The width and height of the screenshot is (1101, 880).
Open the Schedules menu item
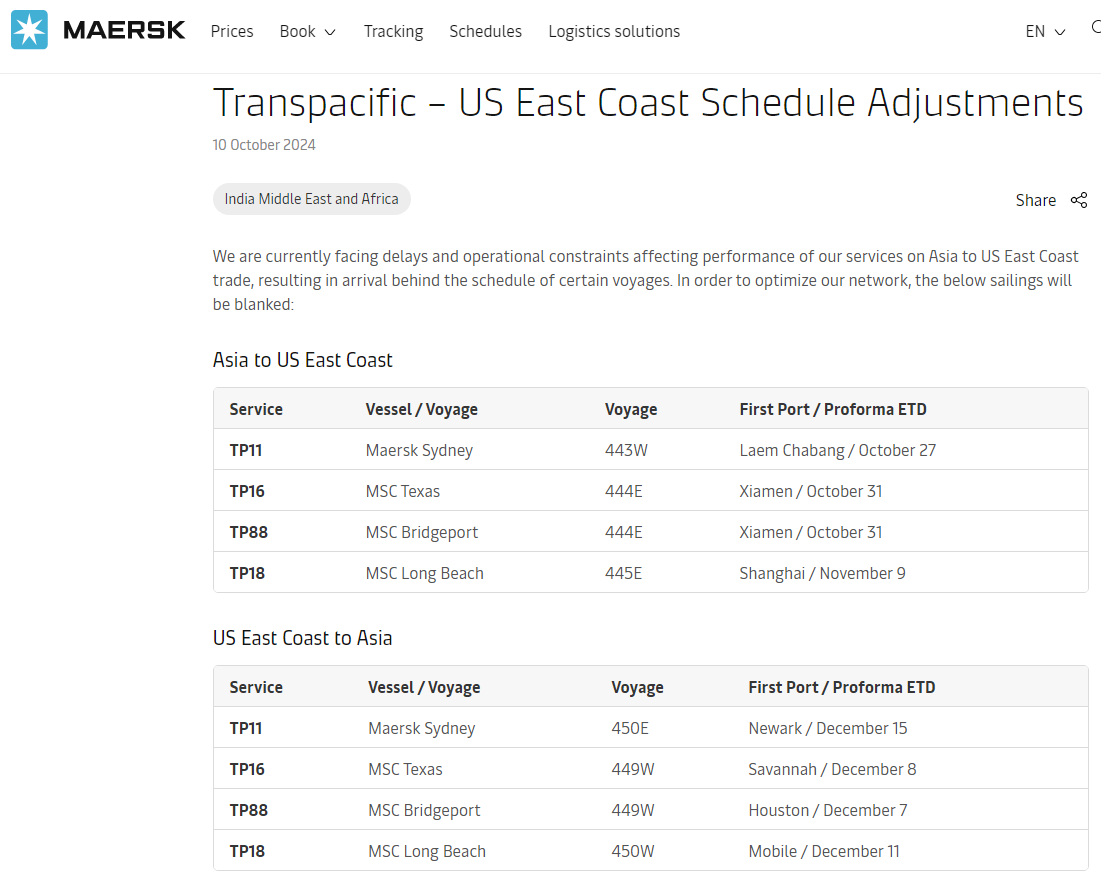[485, 32]
